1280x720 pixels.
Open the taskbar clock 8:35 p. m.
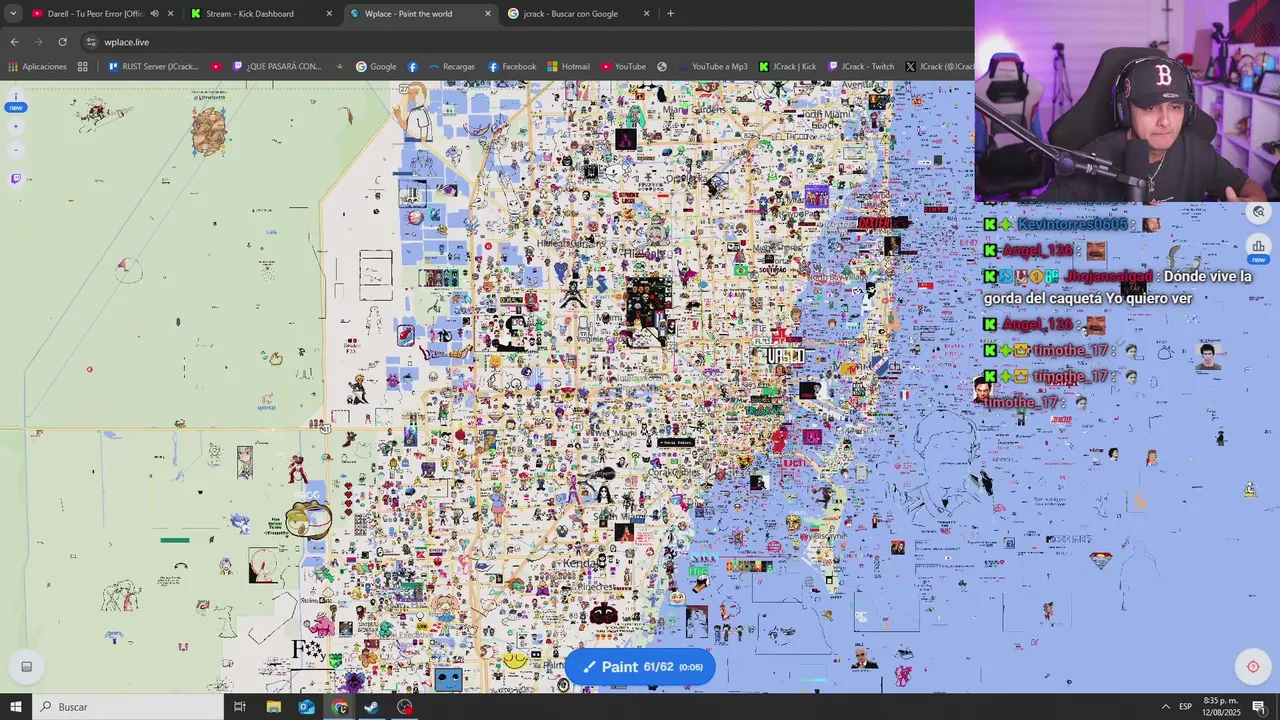(1222, 707)
